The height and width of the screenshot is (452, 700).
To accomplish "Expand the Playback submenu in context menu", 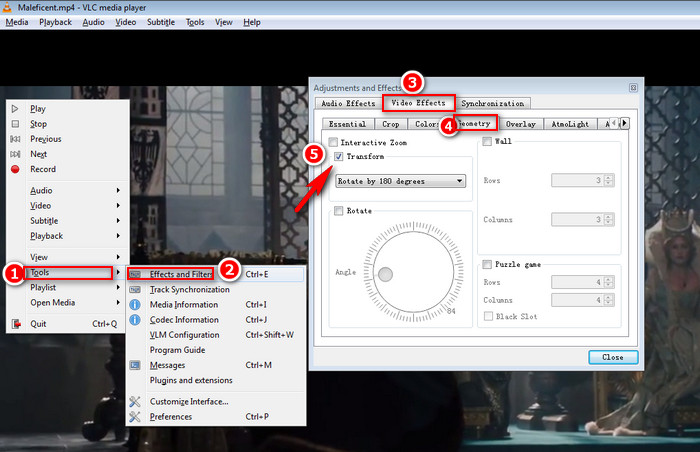I will tap(68, 236).
